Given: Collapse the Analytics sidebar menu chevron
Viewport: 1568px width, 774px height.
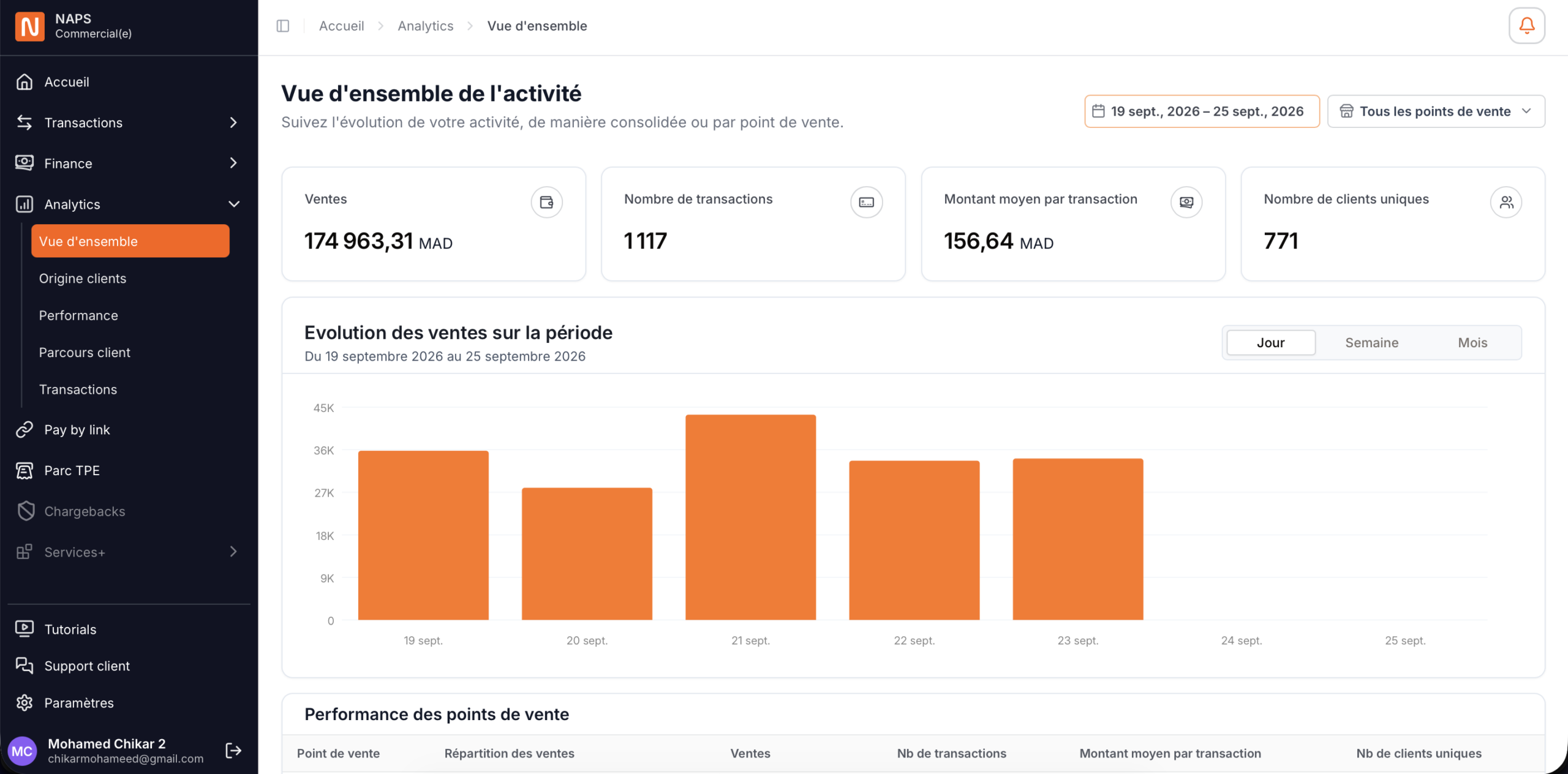Looking at the screenshot, I should coord(233,205).
